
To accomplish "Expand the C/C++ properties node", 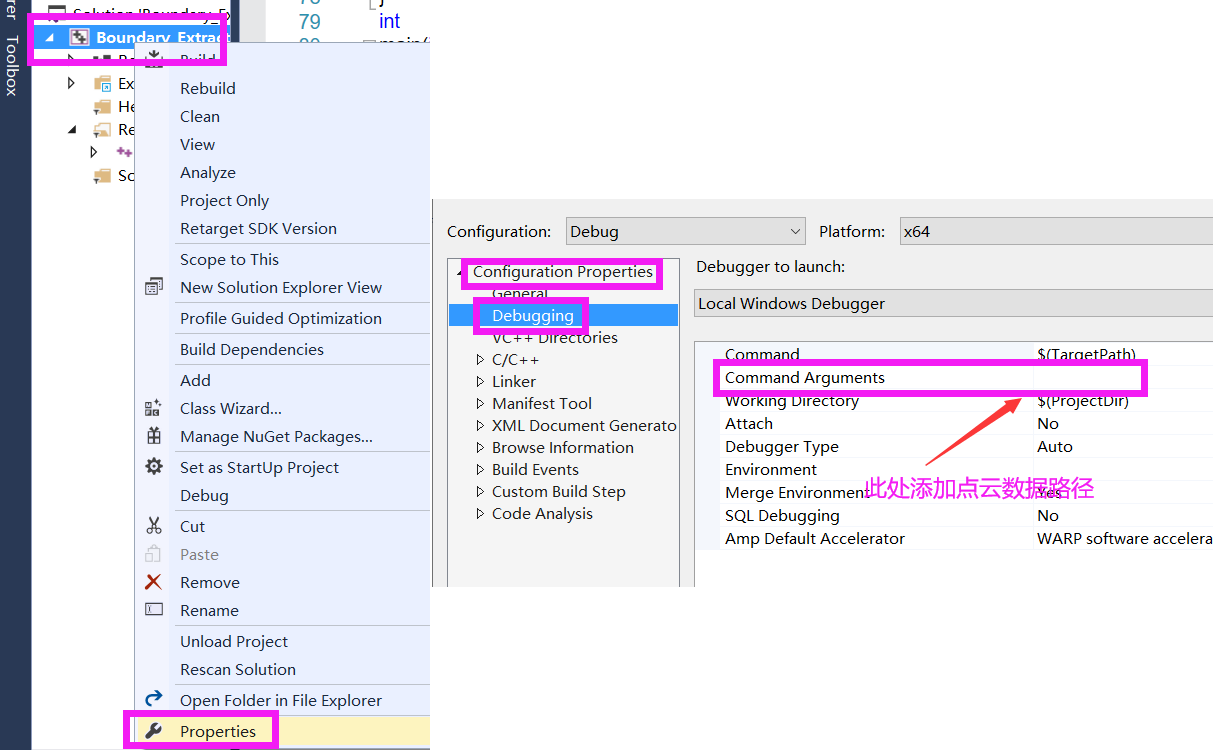I will pyautogui.click(x=480, y=360).
